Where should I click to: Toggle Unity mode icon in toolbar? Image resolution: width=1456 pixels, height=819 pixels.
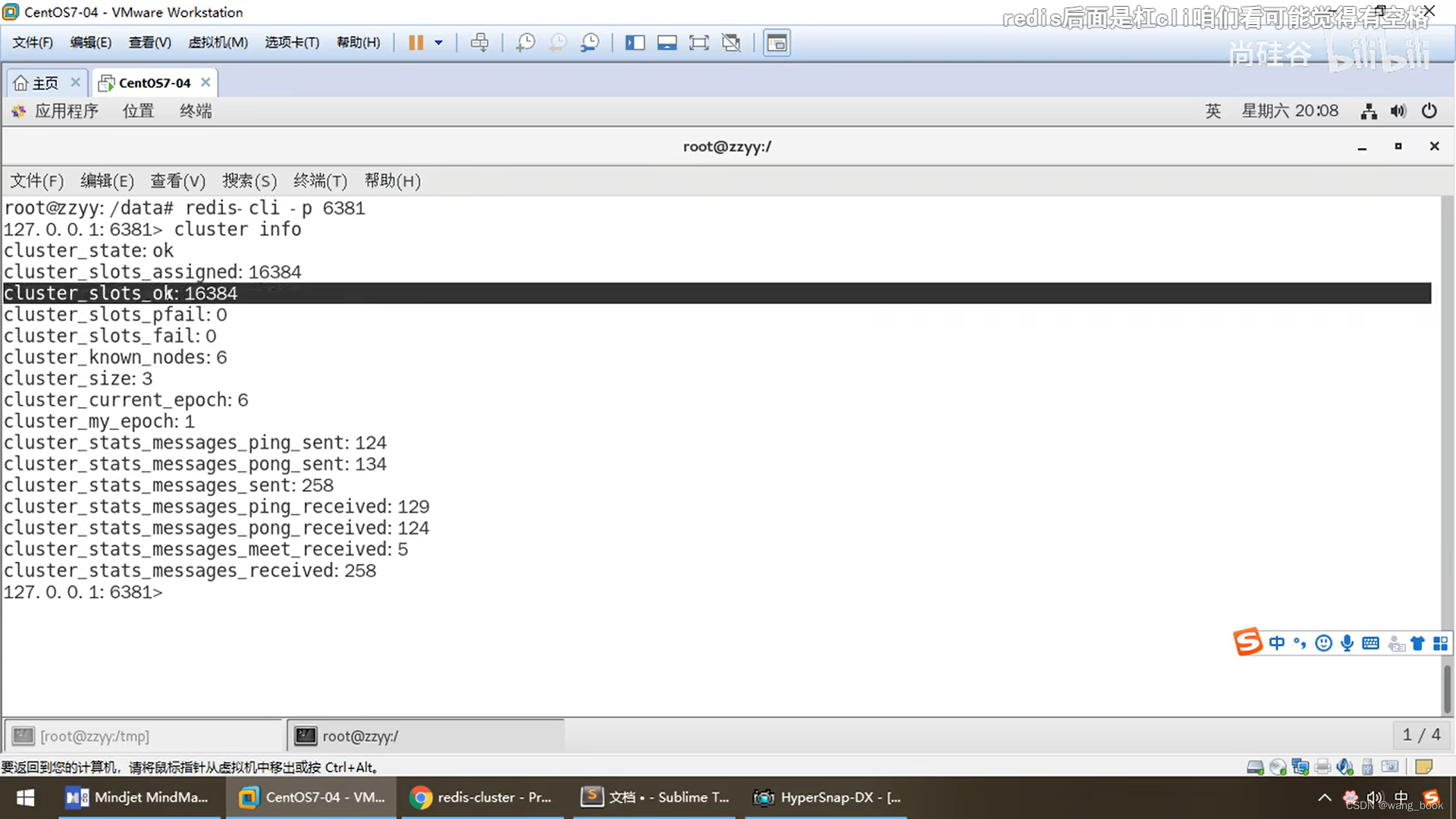tap(731, 42)
